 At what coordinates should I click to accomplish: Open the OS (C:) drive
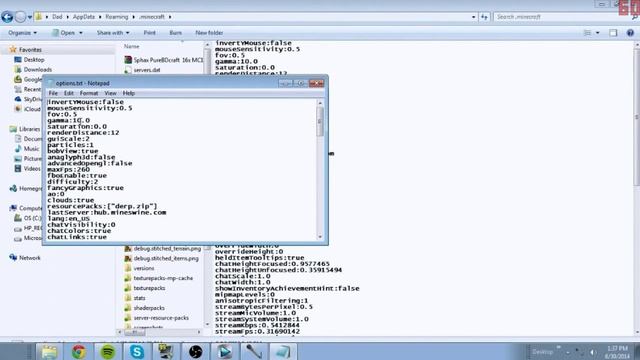32,218
